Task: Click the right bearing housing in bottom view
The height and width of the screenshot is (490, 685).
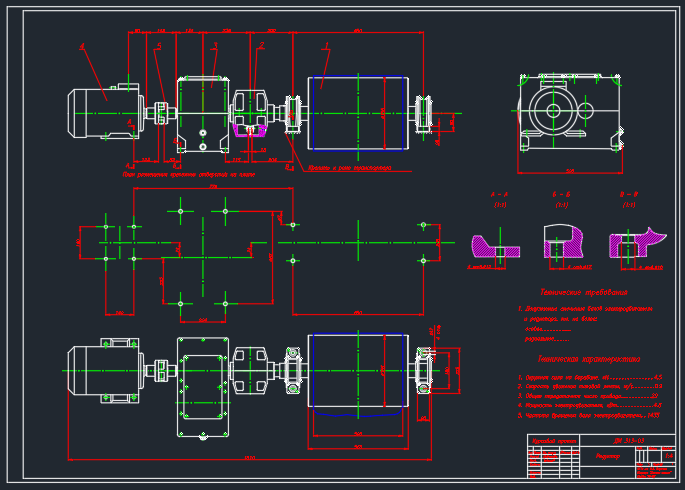Action: coord(423,371)
